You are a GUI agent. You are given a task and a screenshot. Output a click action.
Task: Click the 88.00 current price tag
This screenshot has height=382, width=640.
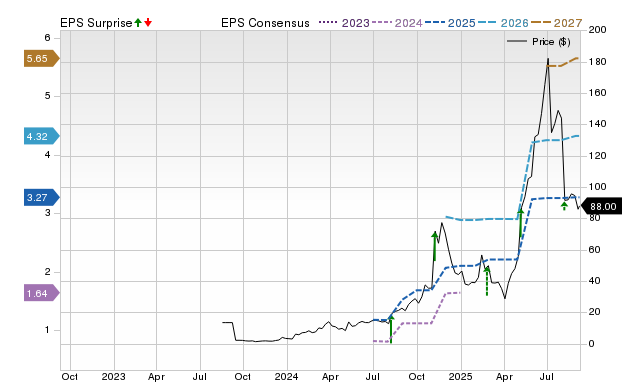tap(601, 206)
